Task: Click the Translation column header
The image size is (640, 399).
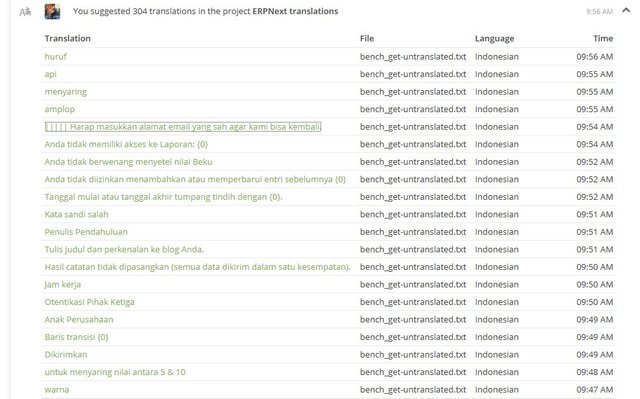Action: [x=67, y=39]
